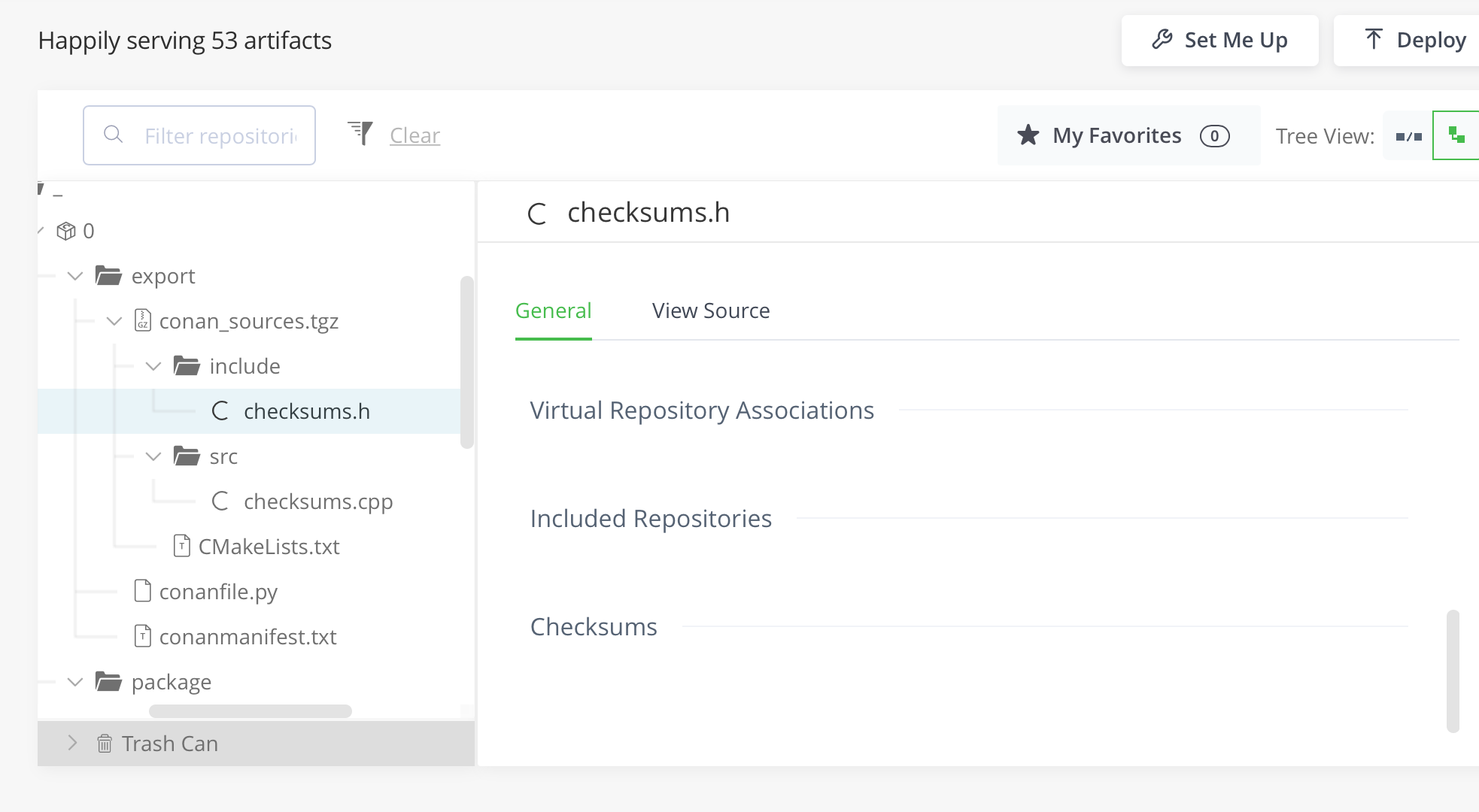
Task: Click the search magnifier in the filter field
Action: coord(114,135)
